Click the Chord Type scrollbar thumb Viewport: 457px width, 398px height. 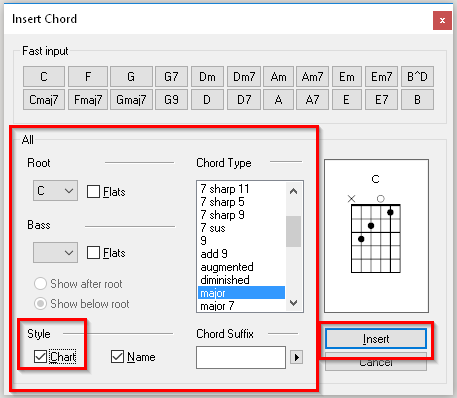click(x=293, y=231)
